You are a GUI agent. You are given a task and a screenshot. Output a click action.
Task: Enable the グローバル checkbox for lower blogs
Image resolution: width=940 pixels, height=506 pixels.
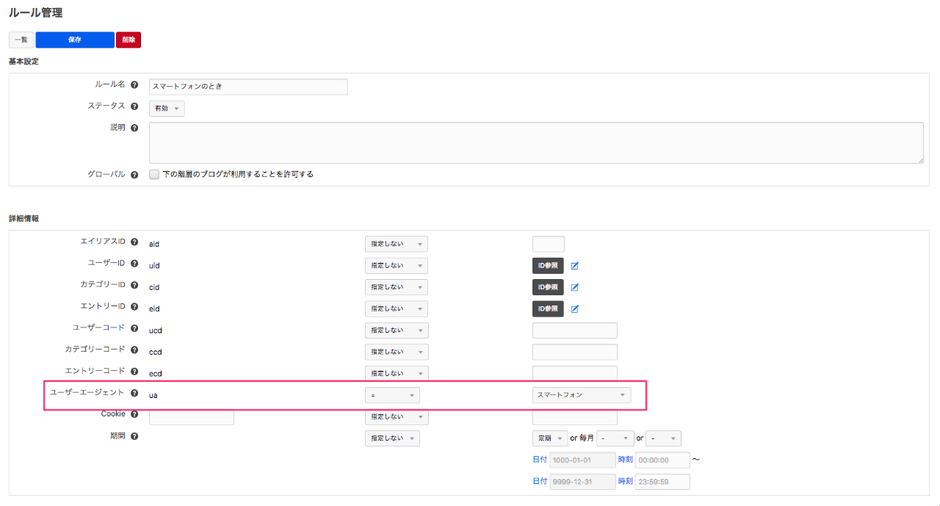[x=154, y=175]
